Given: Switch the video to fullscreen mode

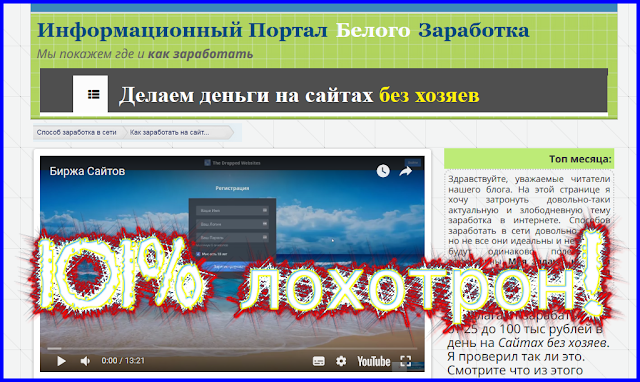Looking at the screenshot, I should [406, 361].
